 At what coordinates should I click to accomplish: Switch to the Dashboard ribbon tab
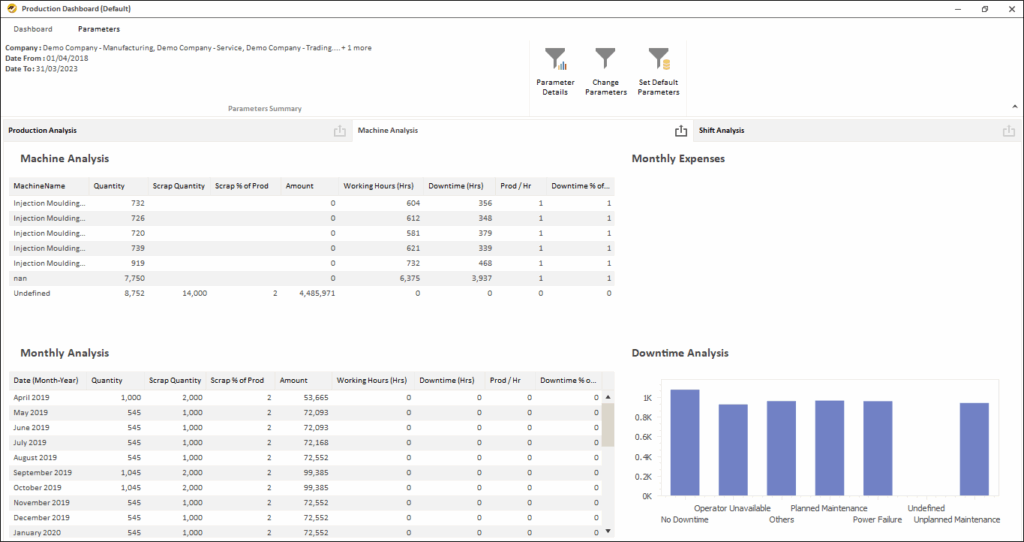click(33, 29)
